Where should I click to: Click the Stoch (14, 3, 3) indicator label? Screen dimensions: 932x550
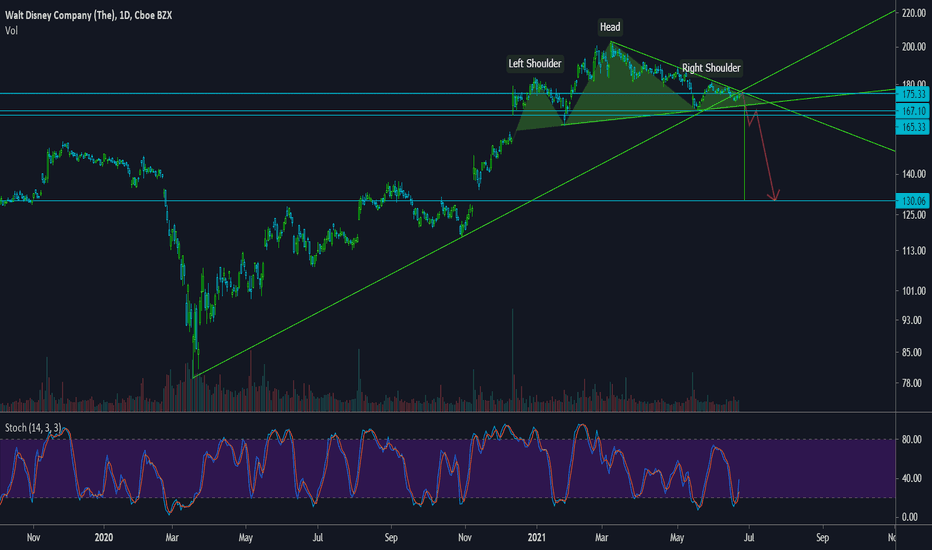click(33, 428)
